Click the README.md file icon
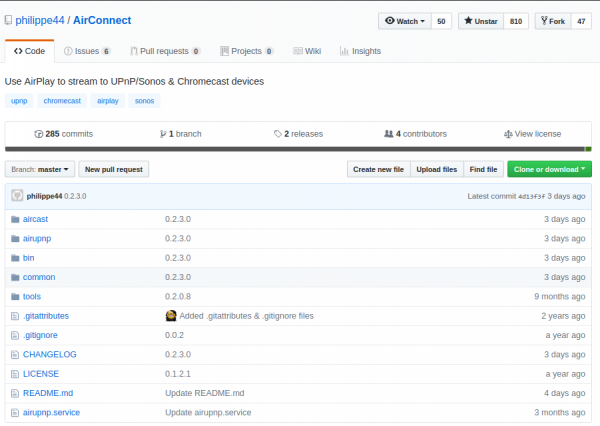This screenshot has width=600, height=426. [15, 393]
